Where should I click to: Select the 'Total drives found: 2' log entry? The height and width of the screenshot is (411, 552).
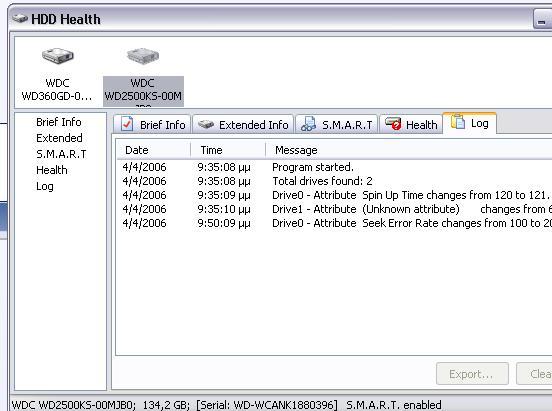334,181
